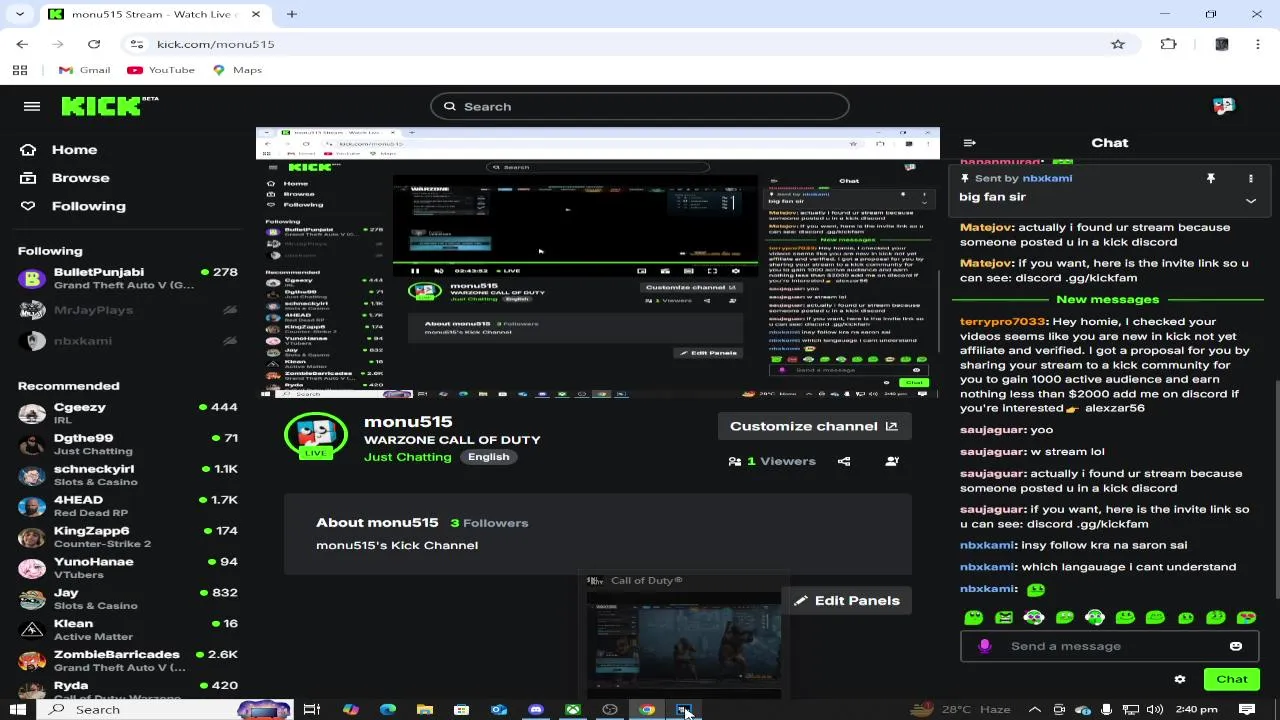
Task: Click the Kick search box
Action: (x=640, y=106)
